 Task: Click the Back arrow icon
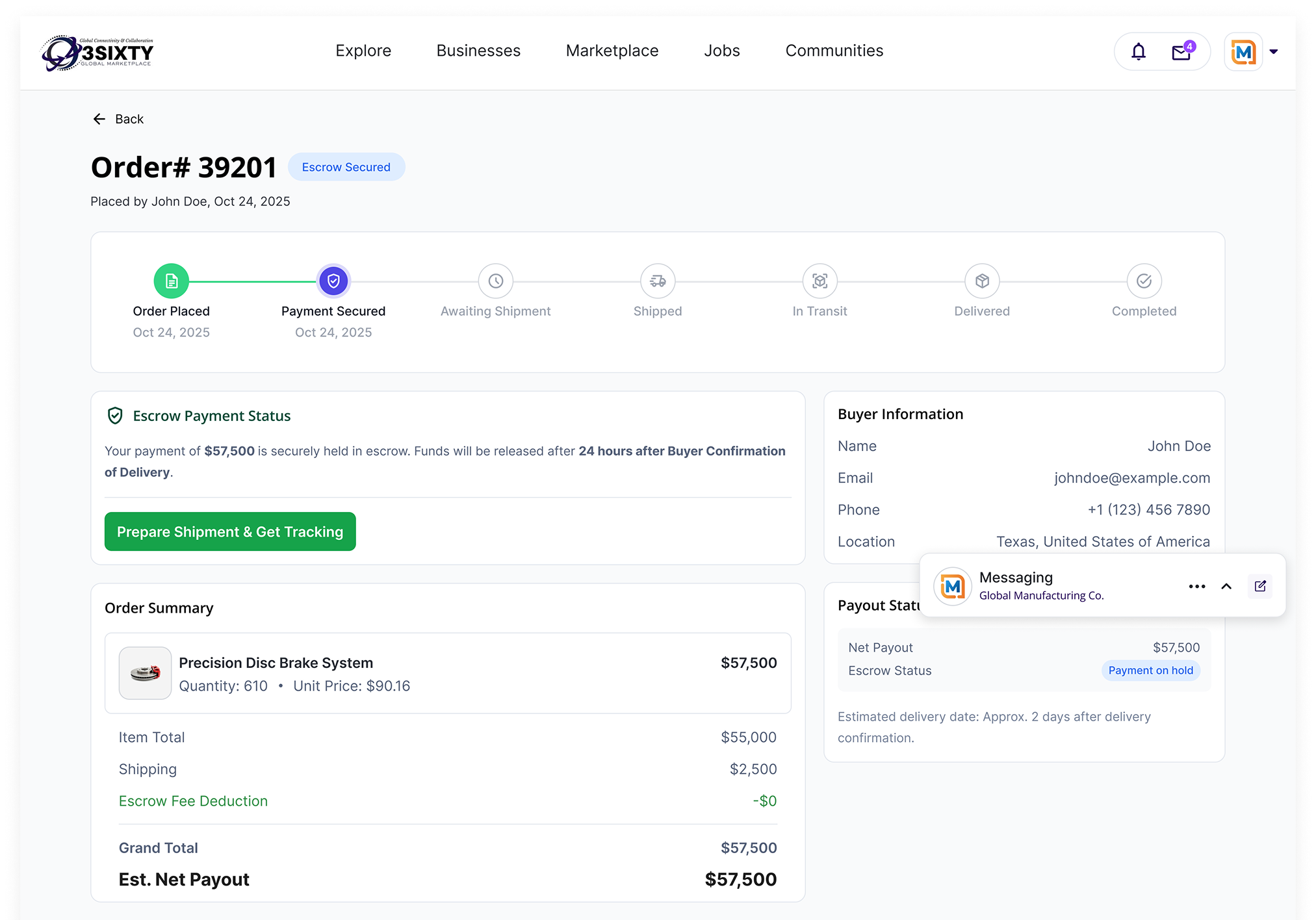[99, 119]
